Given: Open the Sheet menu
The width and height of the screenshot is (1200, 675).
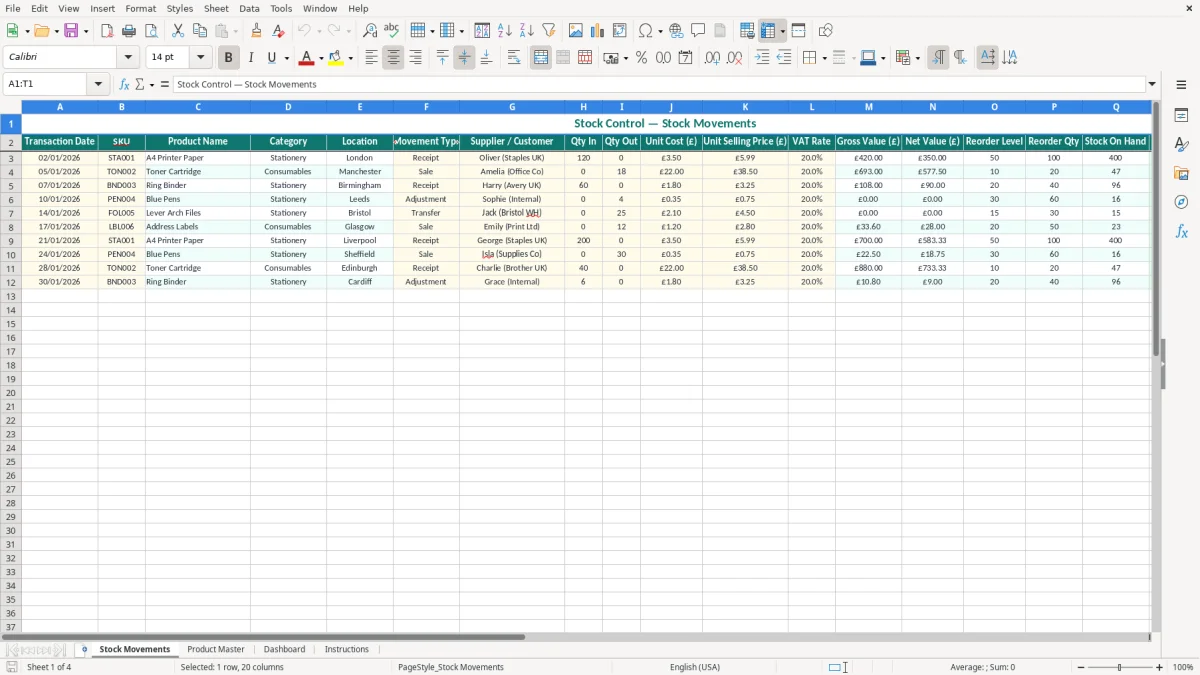Looking at the screenshot, I should (x=216, y=8).
